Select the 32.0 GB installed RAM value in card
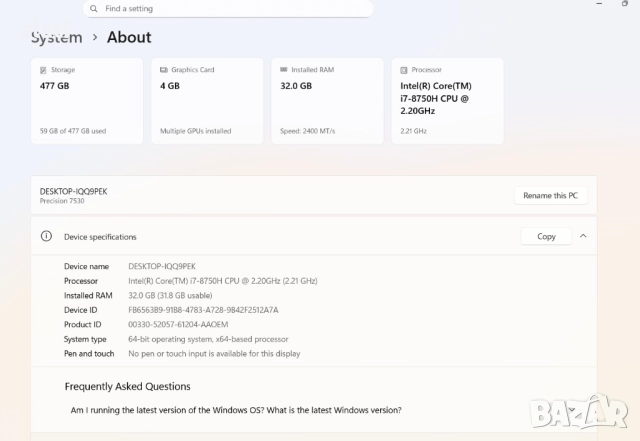640x441 pixels. (296, 87)
